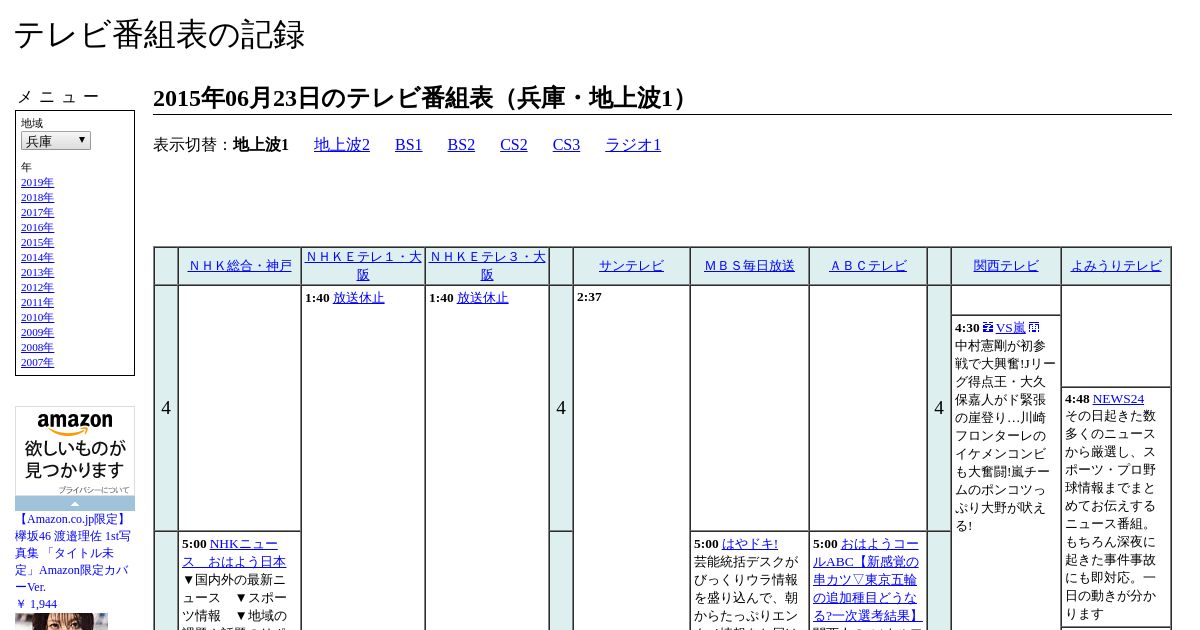Switch to the CS3 listings
The image size is (1200, 630).
tap(566, 145)
